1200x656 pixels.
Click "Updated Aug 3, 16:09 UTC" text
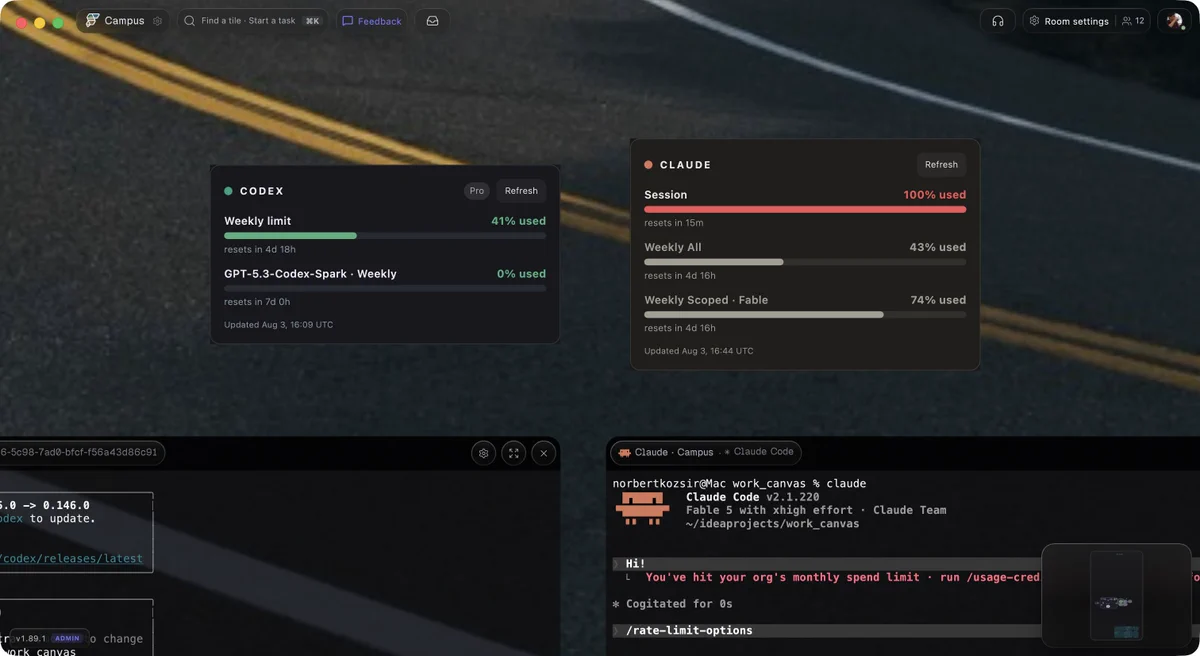point(279,325)
